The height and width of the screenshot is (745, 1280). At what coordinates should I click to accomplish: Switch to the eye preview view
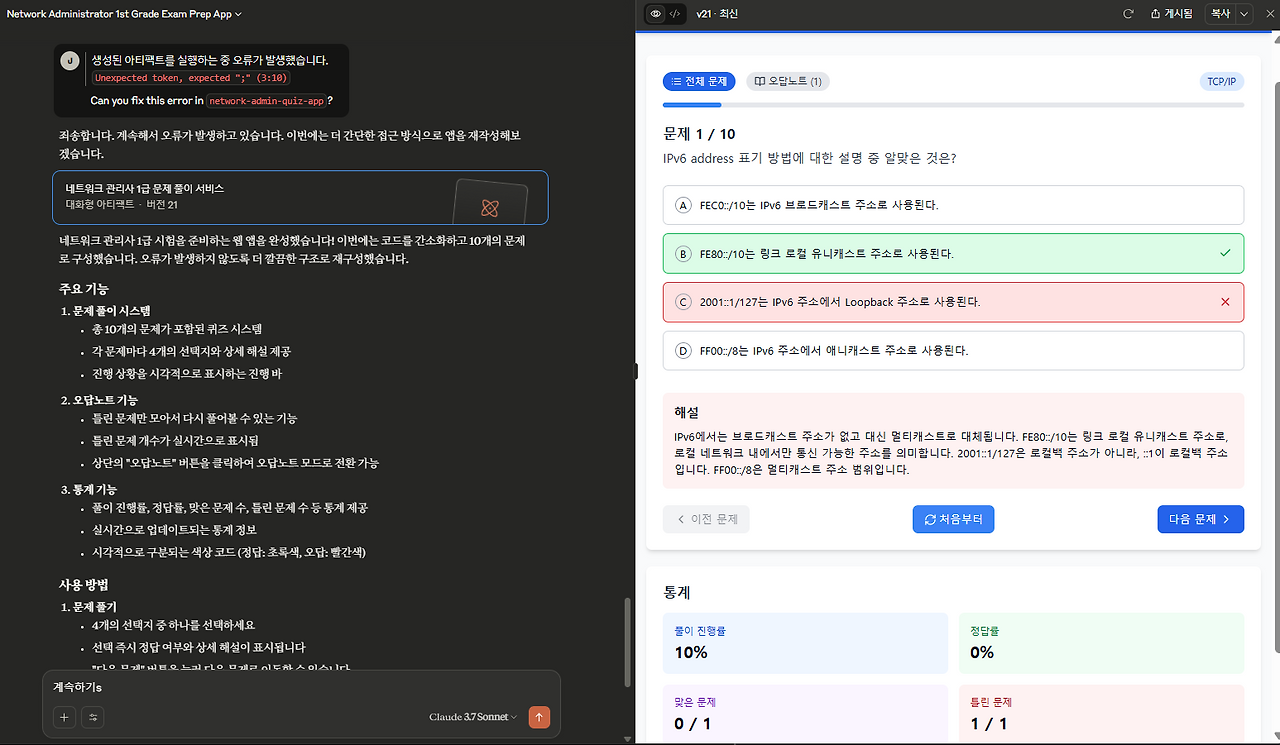coord(656,14)
